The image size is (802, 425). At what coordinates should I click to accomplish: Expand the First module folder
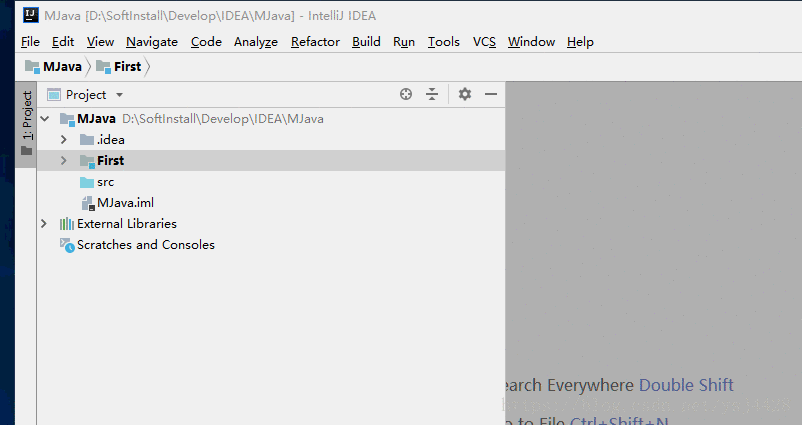pos(63,161)
